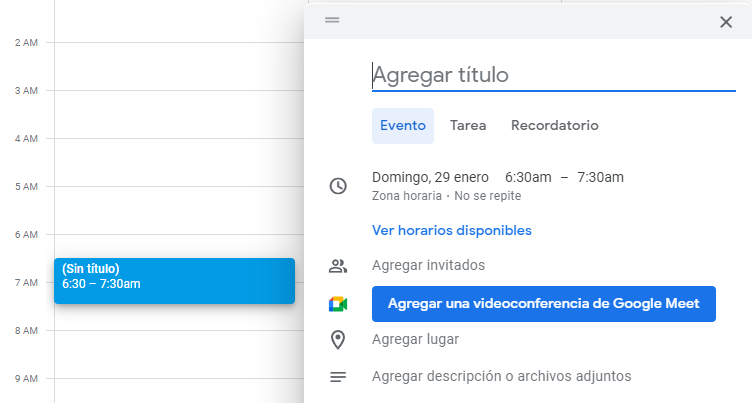The height and width of the screenshot is (403, 752).
Task: Click the 5 AM hour label
Action: tap(26, 187)
